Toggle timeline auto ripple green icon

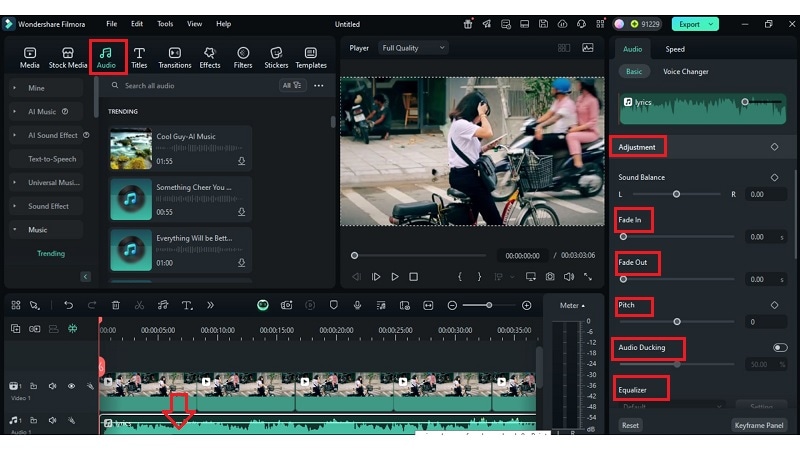(x=73, y=329)
